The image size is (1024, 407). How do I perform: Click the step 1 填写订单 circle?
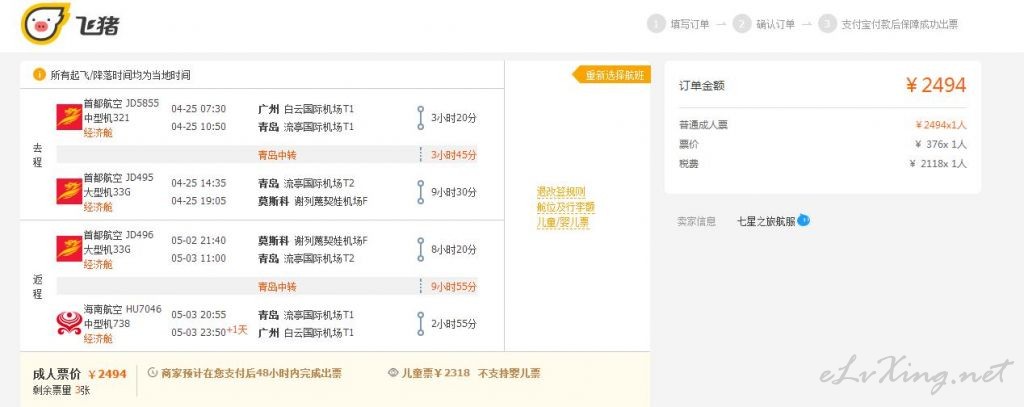click(656, 24)
